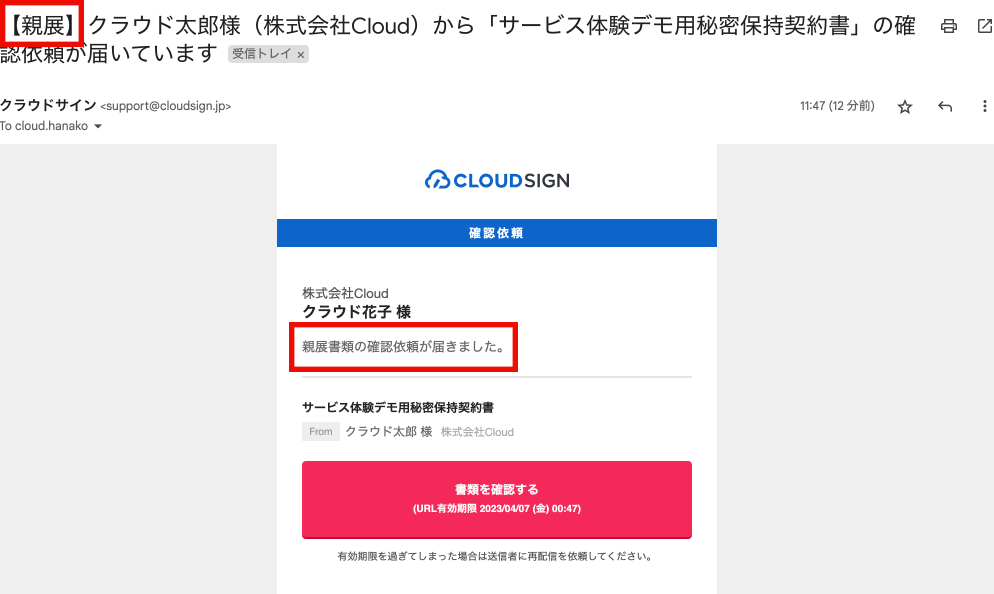Click the 親展書類の確認依頼が届きました message

point(403,347)
